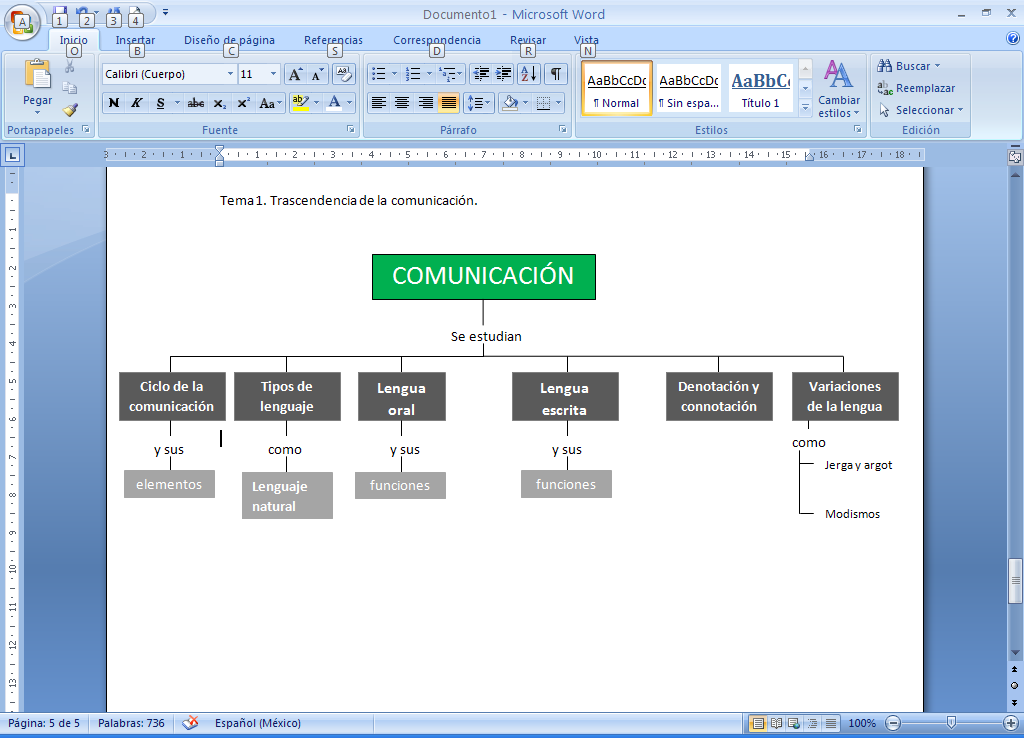1024x738 pixels.
Task: Click the borders icon
Action: coord(543,103)
